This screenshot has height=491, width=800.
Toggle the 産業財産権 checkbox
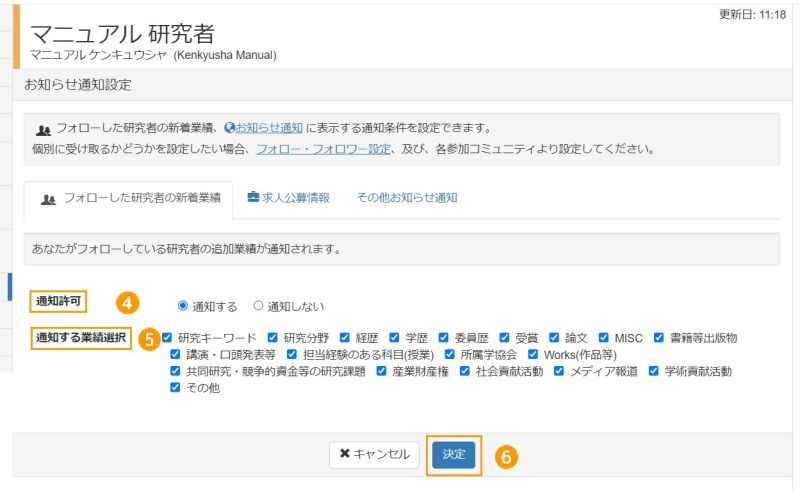coord(381,371)
